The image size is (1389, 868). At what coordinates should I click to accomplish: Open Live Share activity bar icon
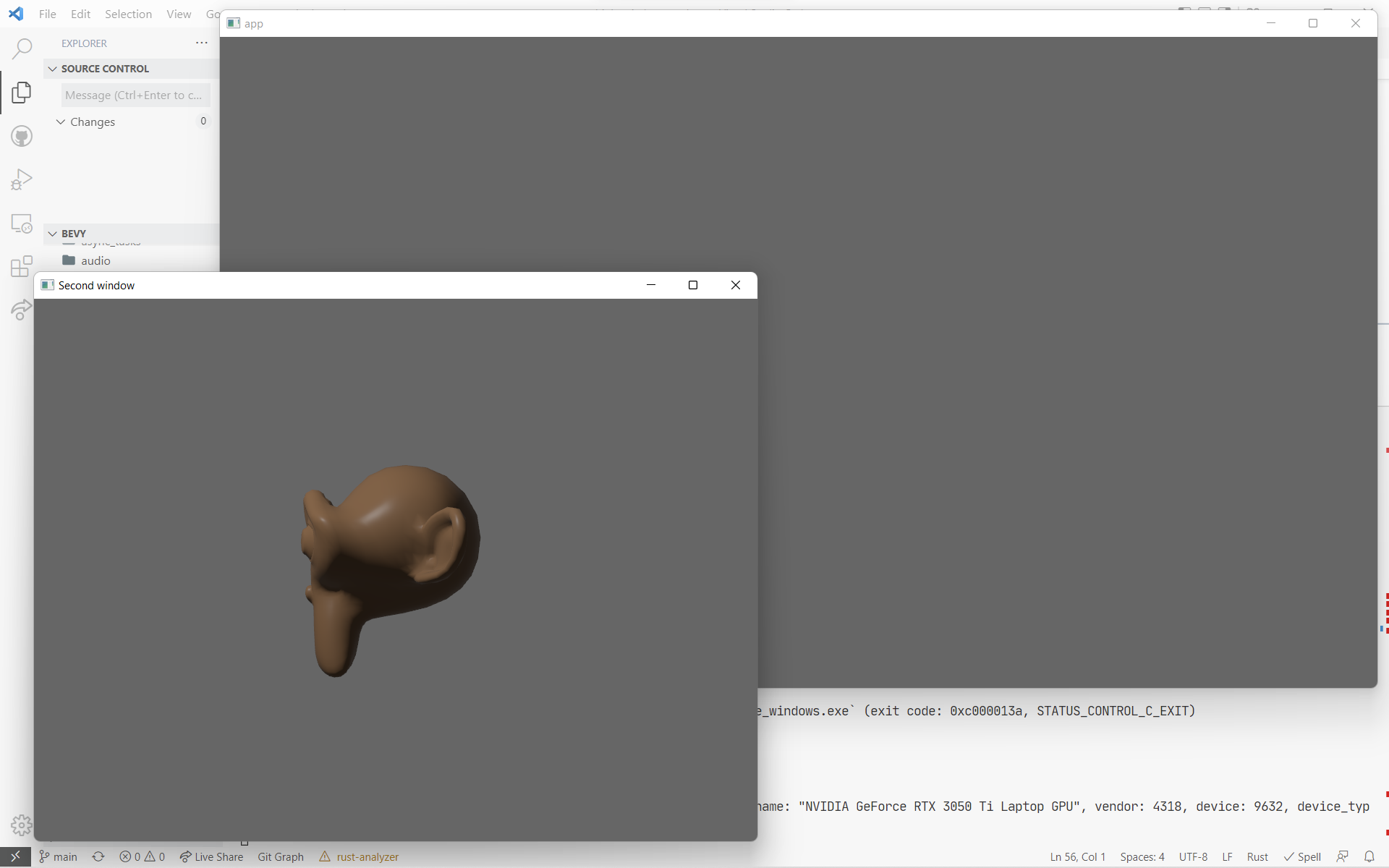[x=22, y=310]
